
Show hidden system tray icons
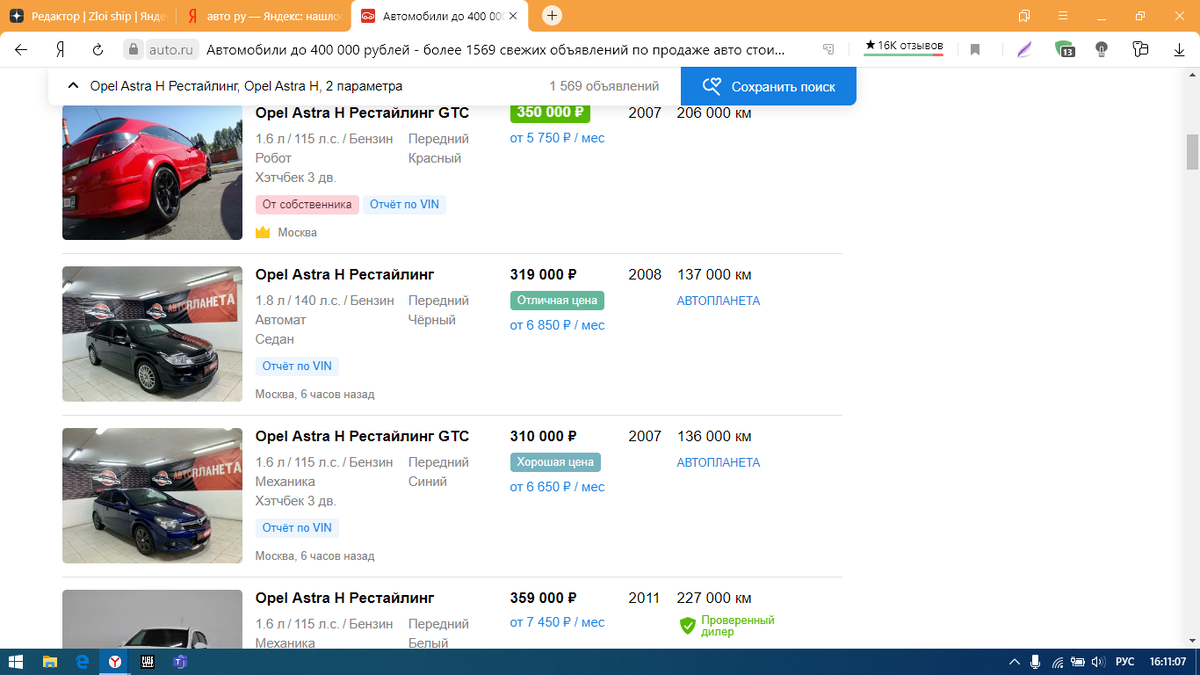1015,661
